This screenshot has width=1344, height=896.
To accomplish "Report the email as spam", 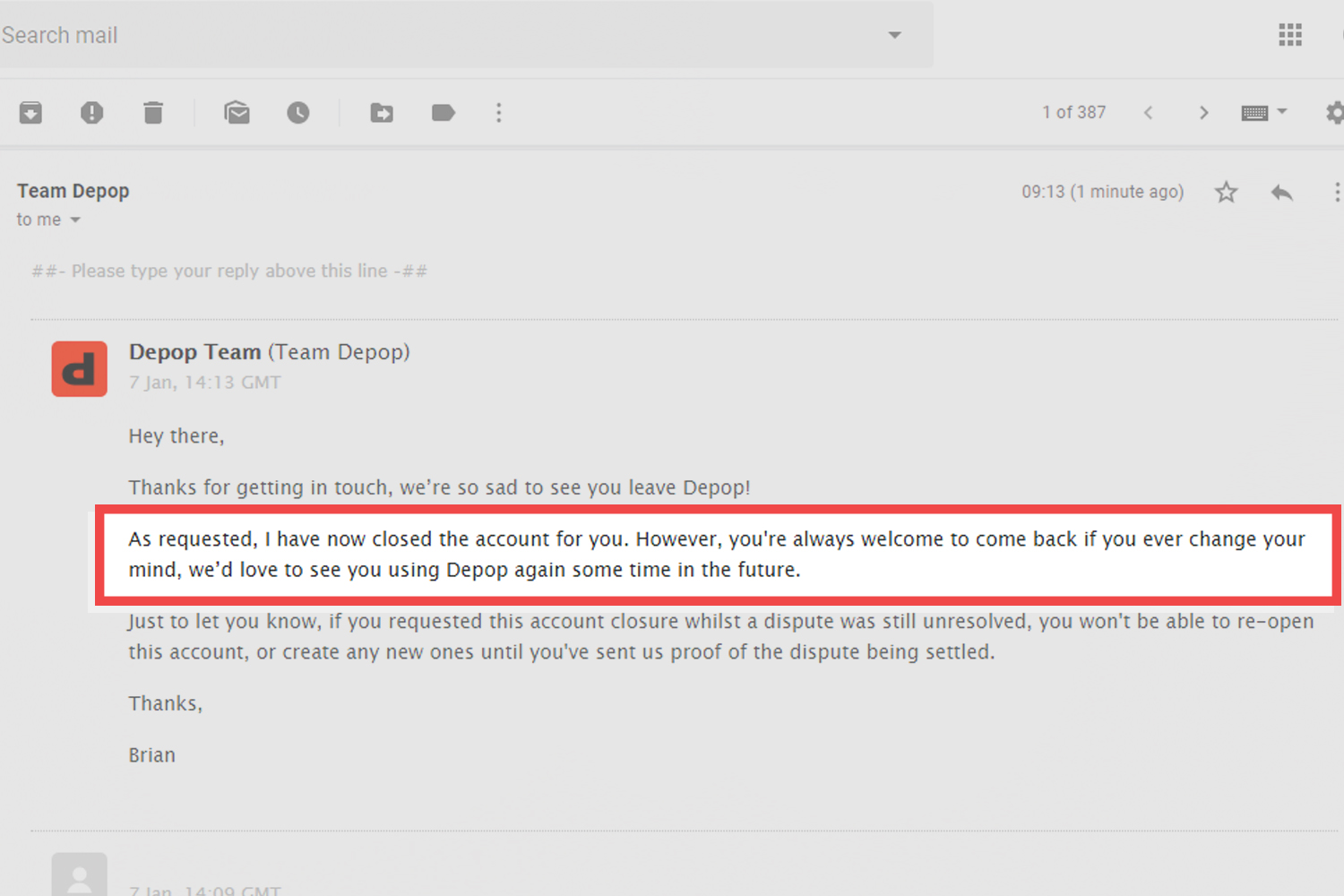I will tap(91, 113).
